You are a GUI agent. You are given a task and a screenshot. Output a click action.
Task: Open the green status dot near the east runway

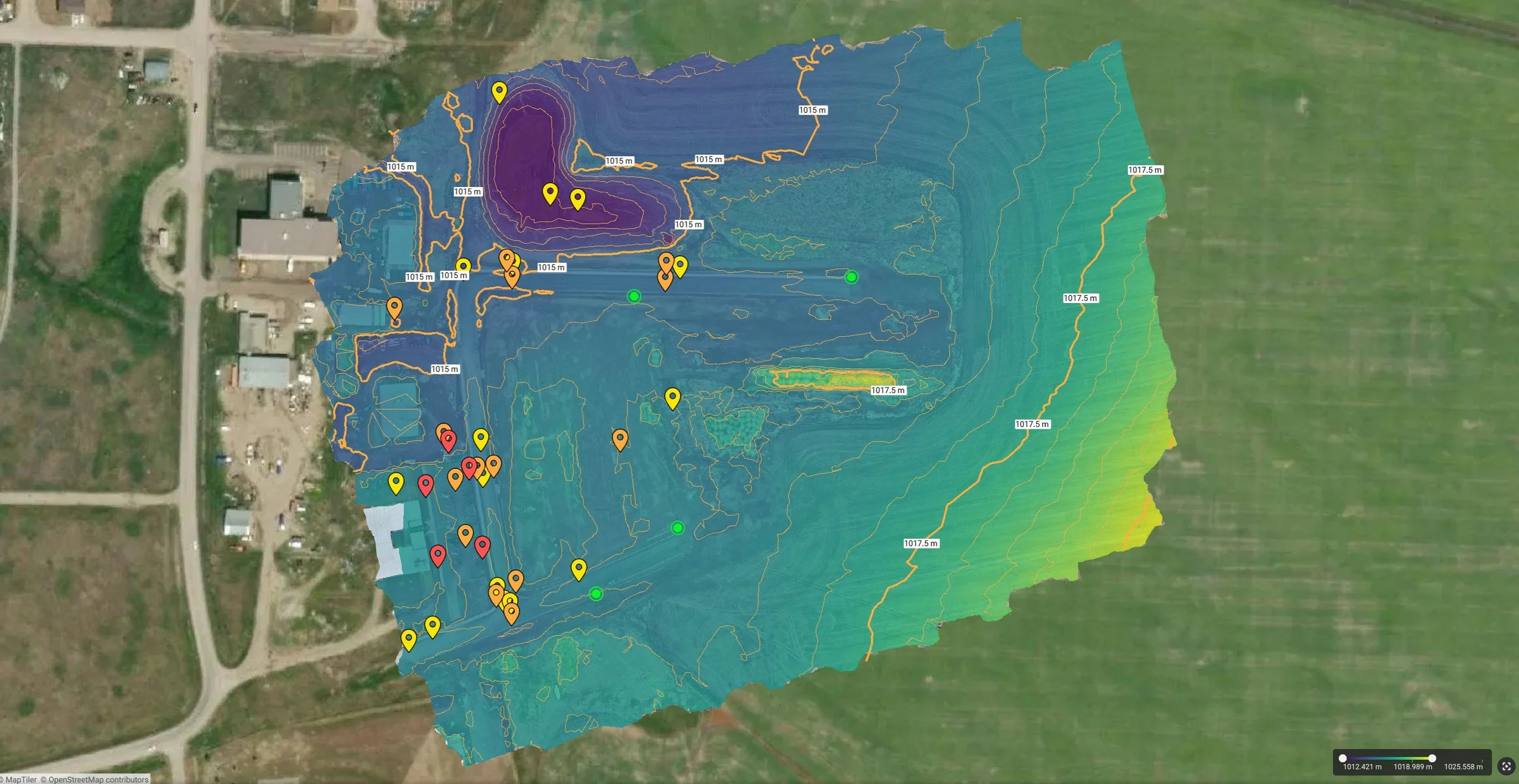pos(850,278)
